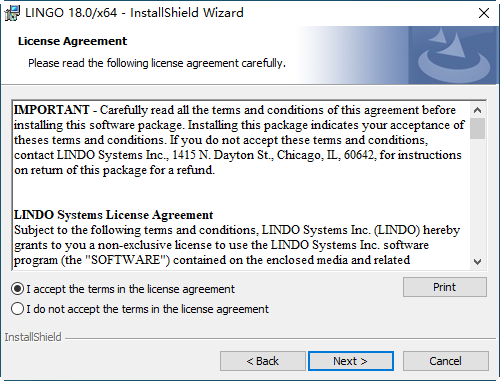Click the 'I do not accept the terms' label text
500x381 pixels.
[148, 309]
